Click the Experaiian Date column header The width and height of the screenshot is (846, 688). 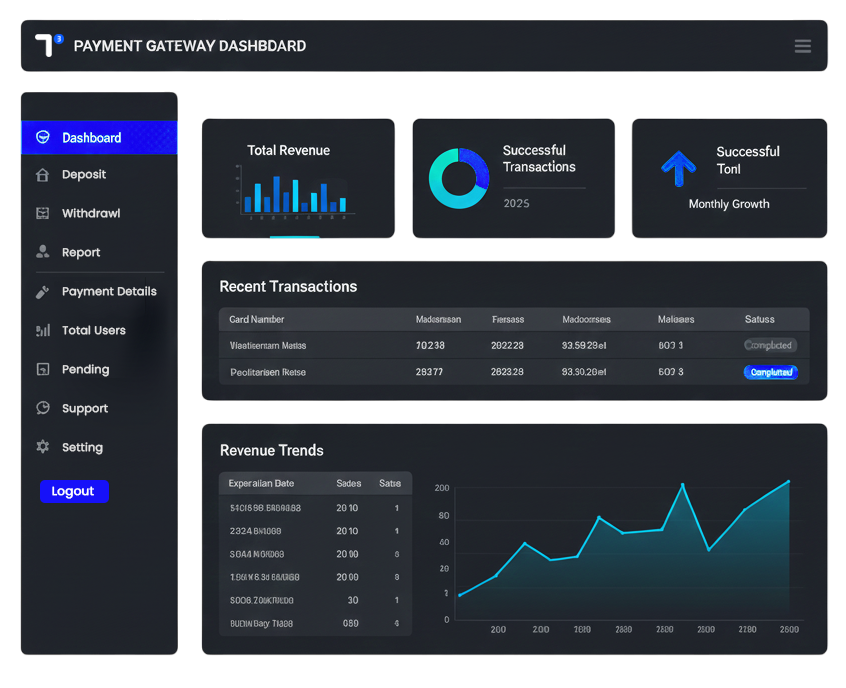coord(261,484)
